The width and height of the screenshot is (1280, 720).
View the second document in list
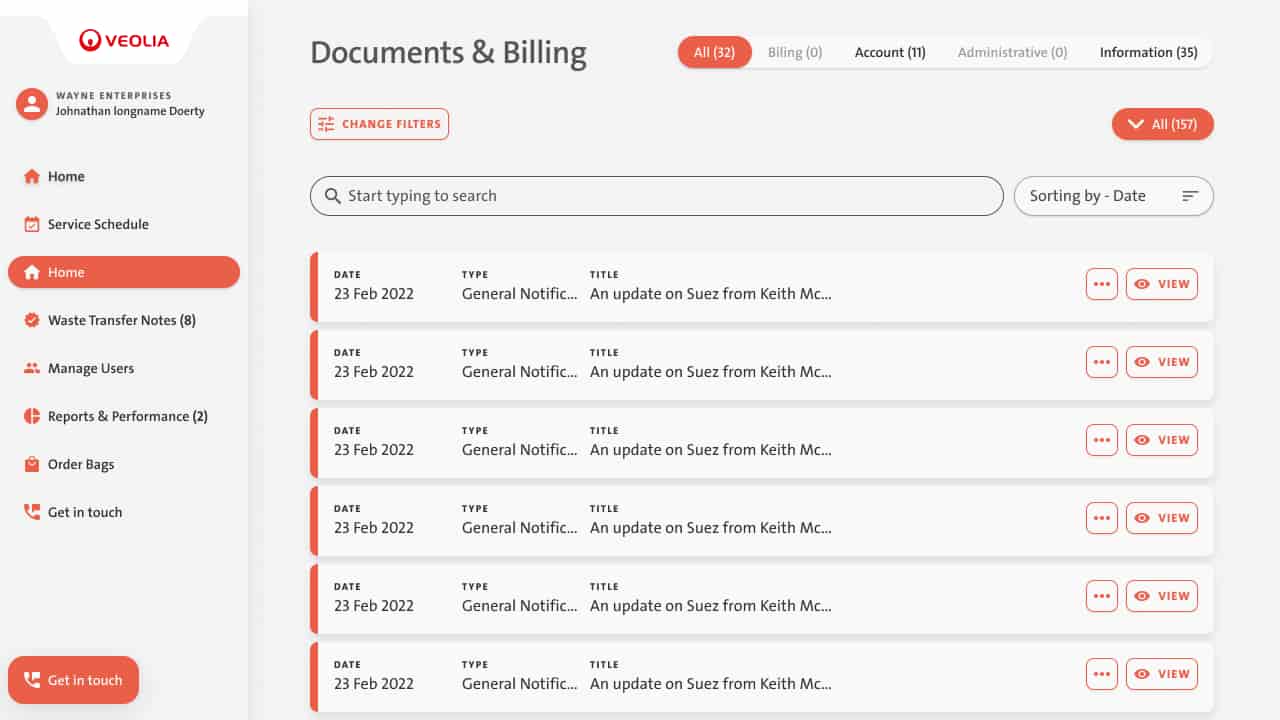tap(1161, 362)
